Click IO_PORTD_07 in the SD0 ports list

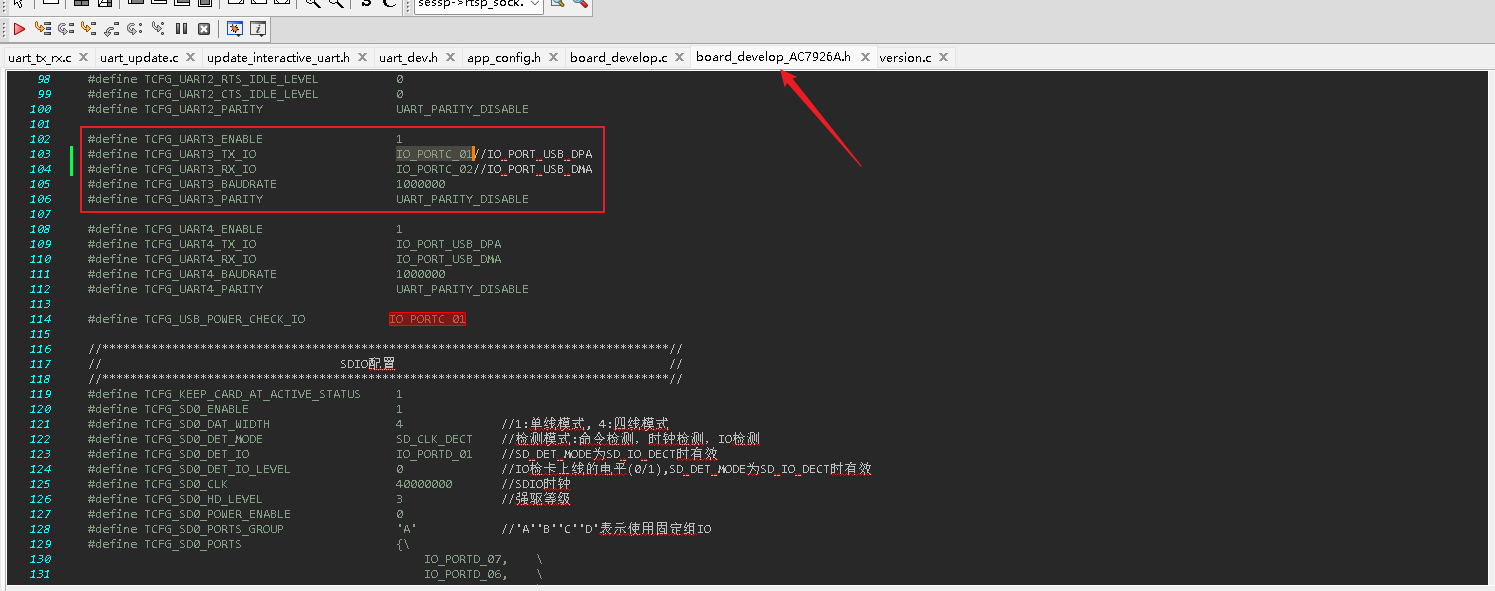462,559
